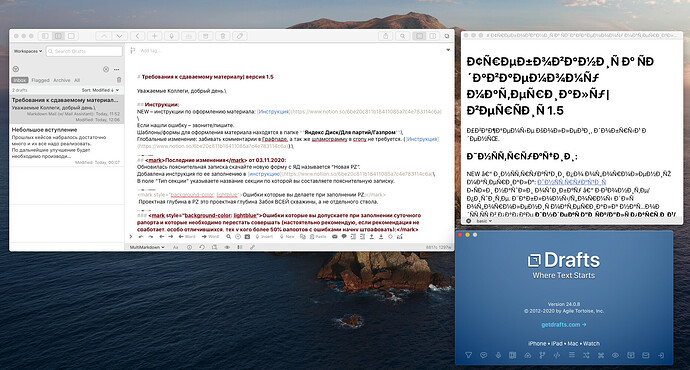Open quick search with the magnifier toolbar icon
This screenshot has width=690, height=370.
coord(402,36)
